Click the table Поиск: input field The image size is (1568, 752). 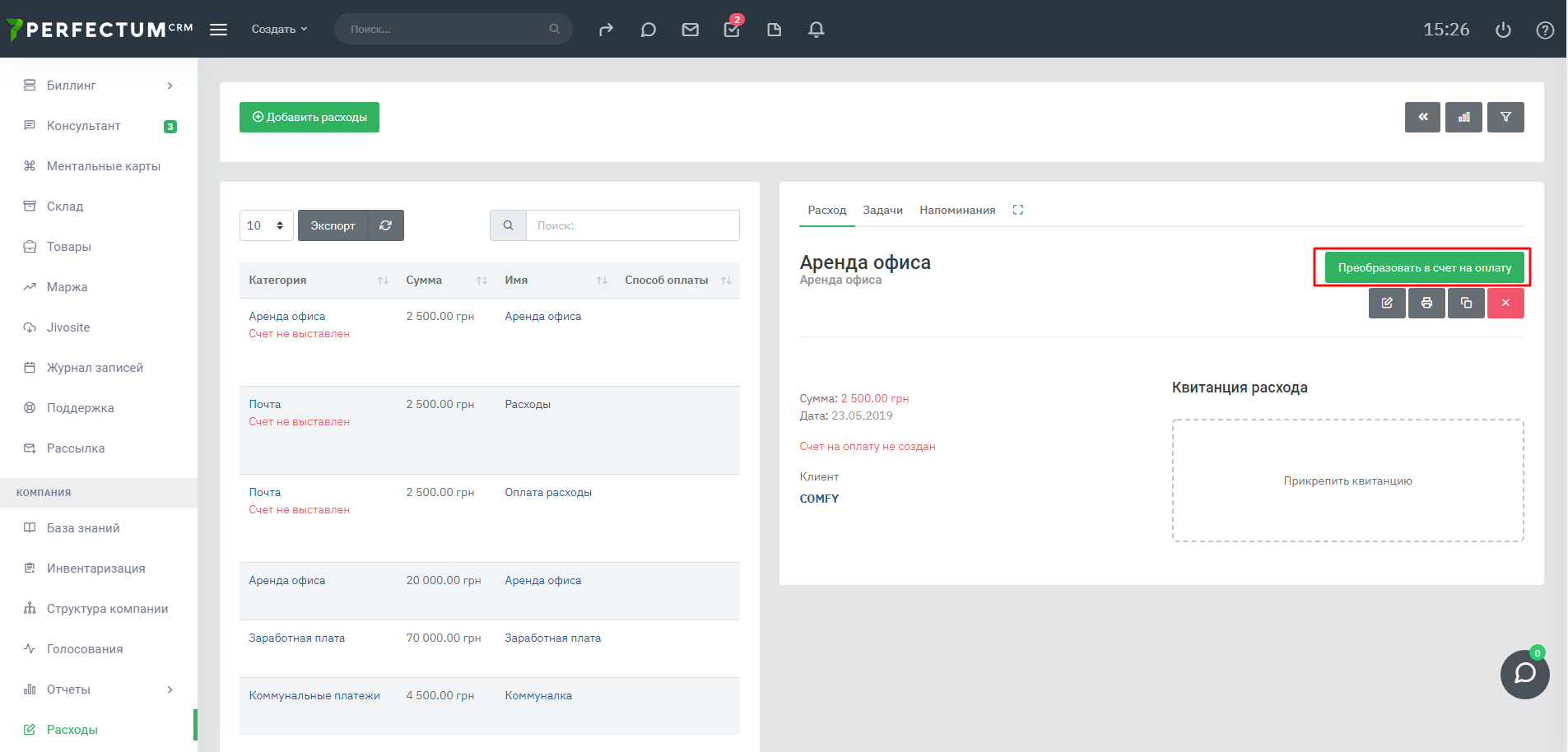(x=632, y=225)
